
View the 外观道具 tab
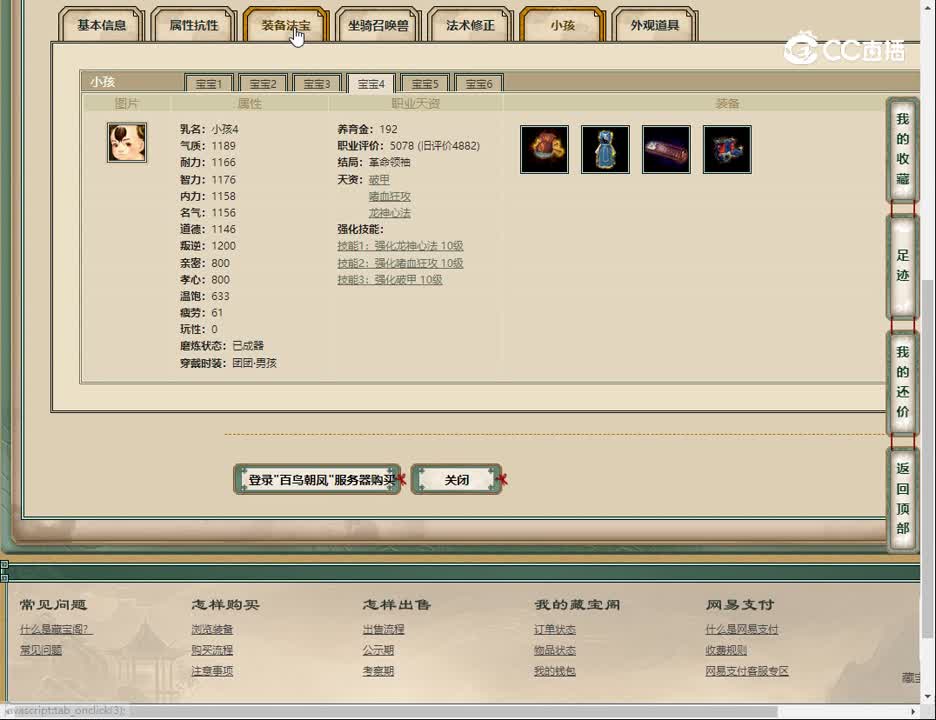click(655, 24)
